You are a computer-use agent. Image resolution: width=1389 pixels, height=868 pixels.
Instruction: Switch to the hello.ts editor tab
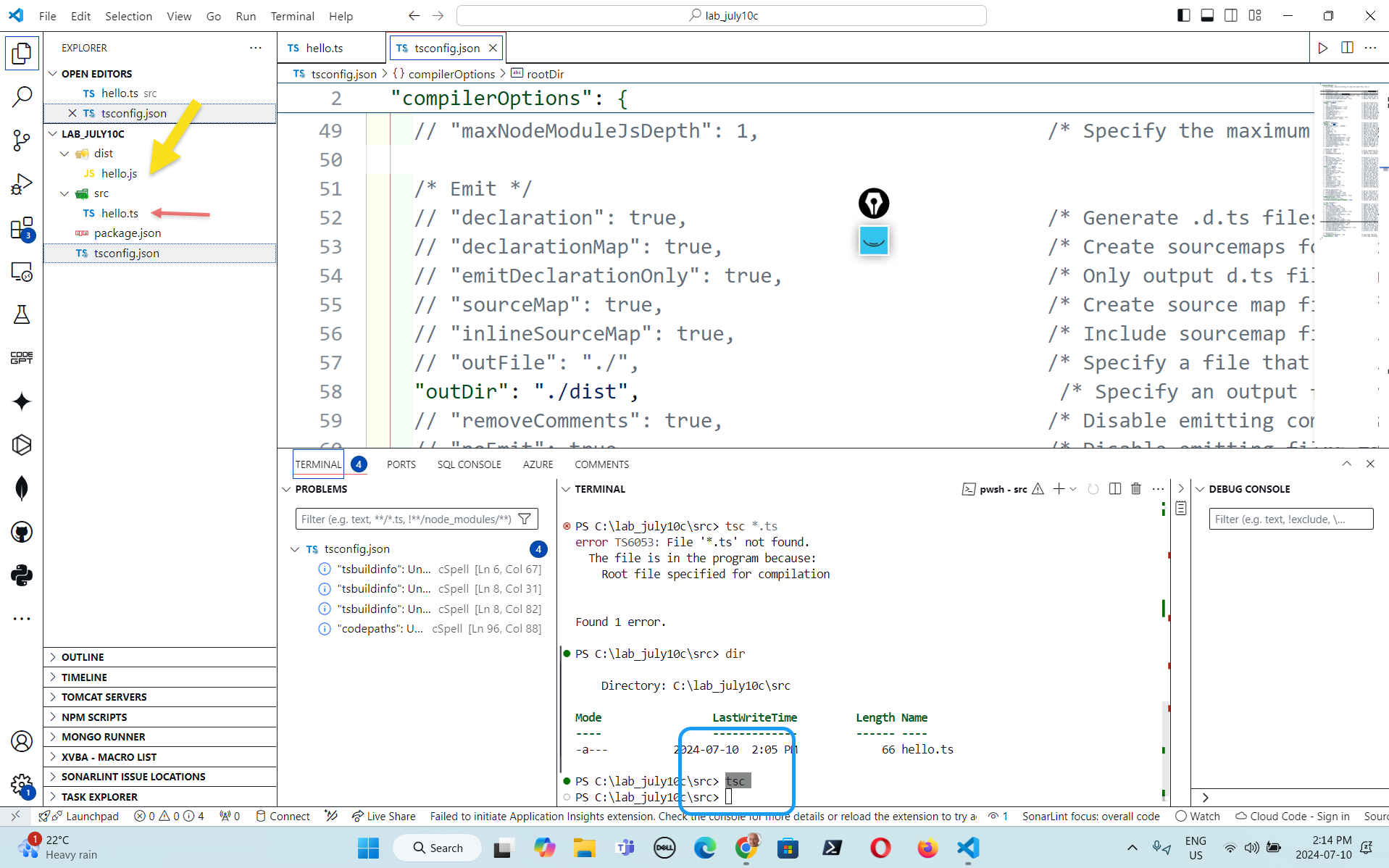(324, 48)
